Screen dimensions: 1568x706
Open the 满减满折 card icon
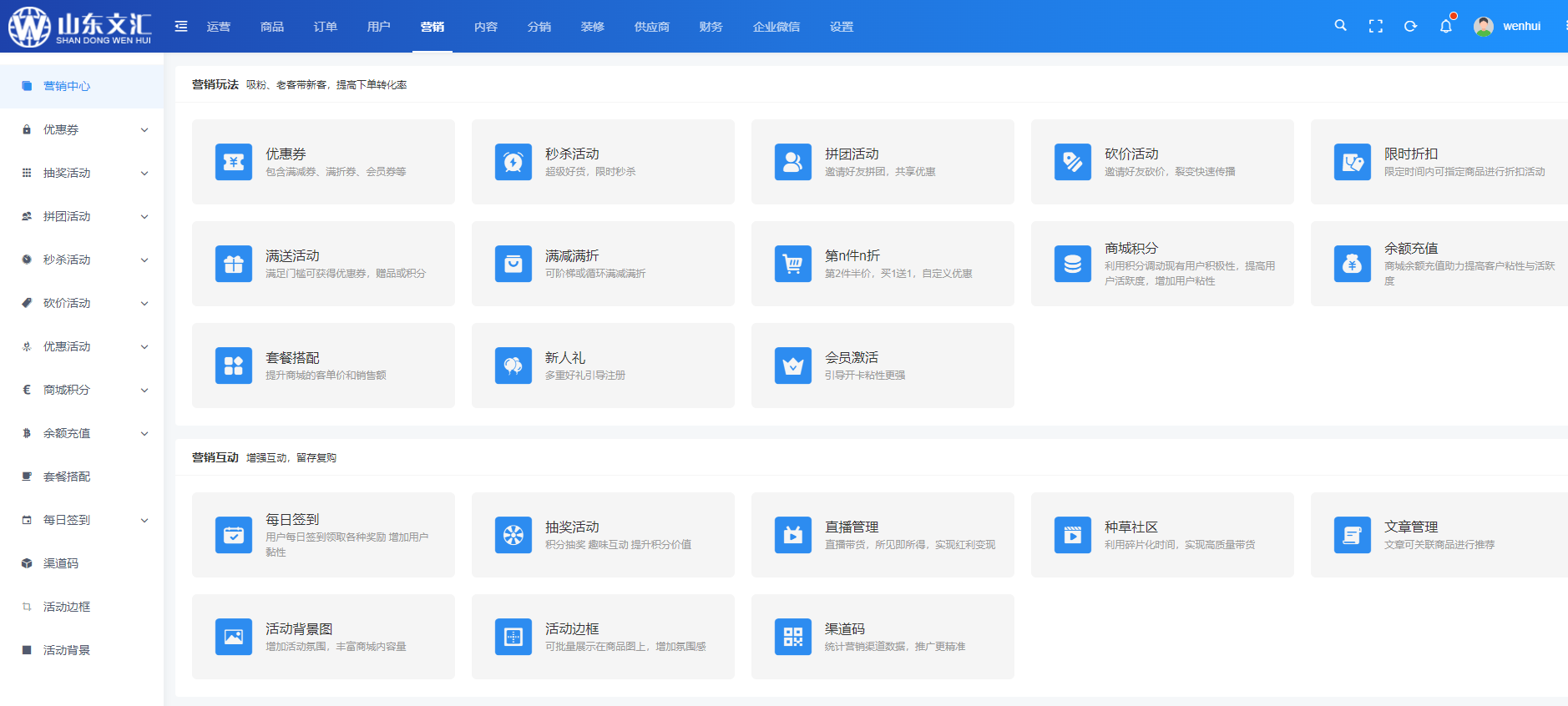click(x=513, y=264)
